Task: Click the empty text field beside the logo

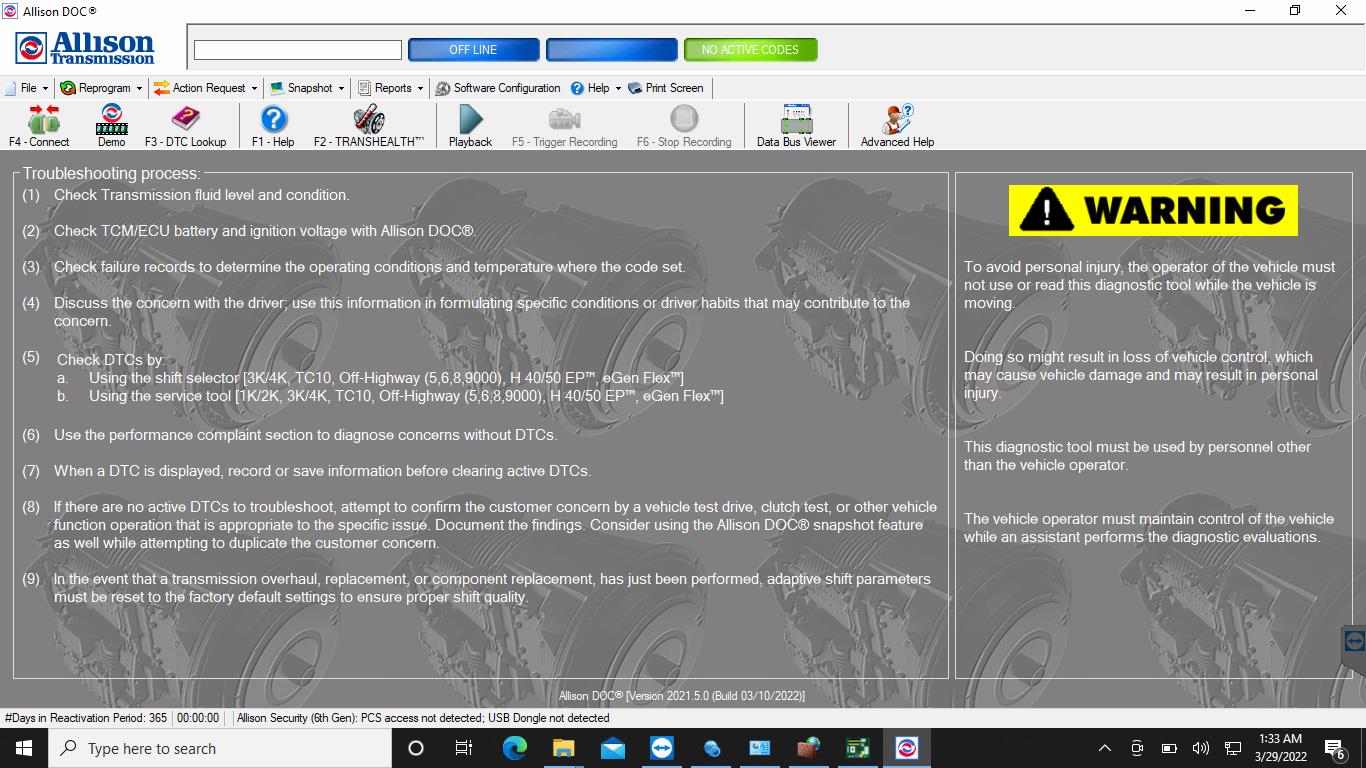Action: click(298, 50)
